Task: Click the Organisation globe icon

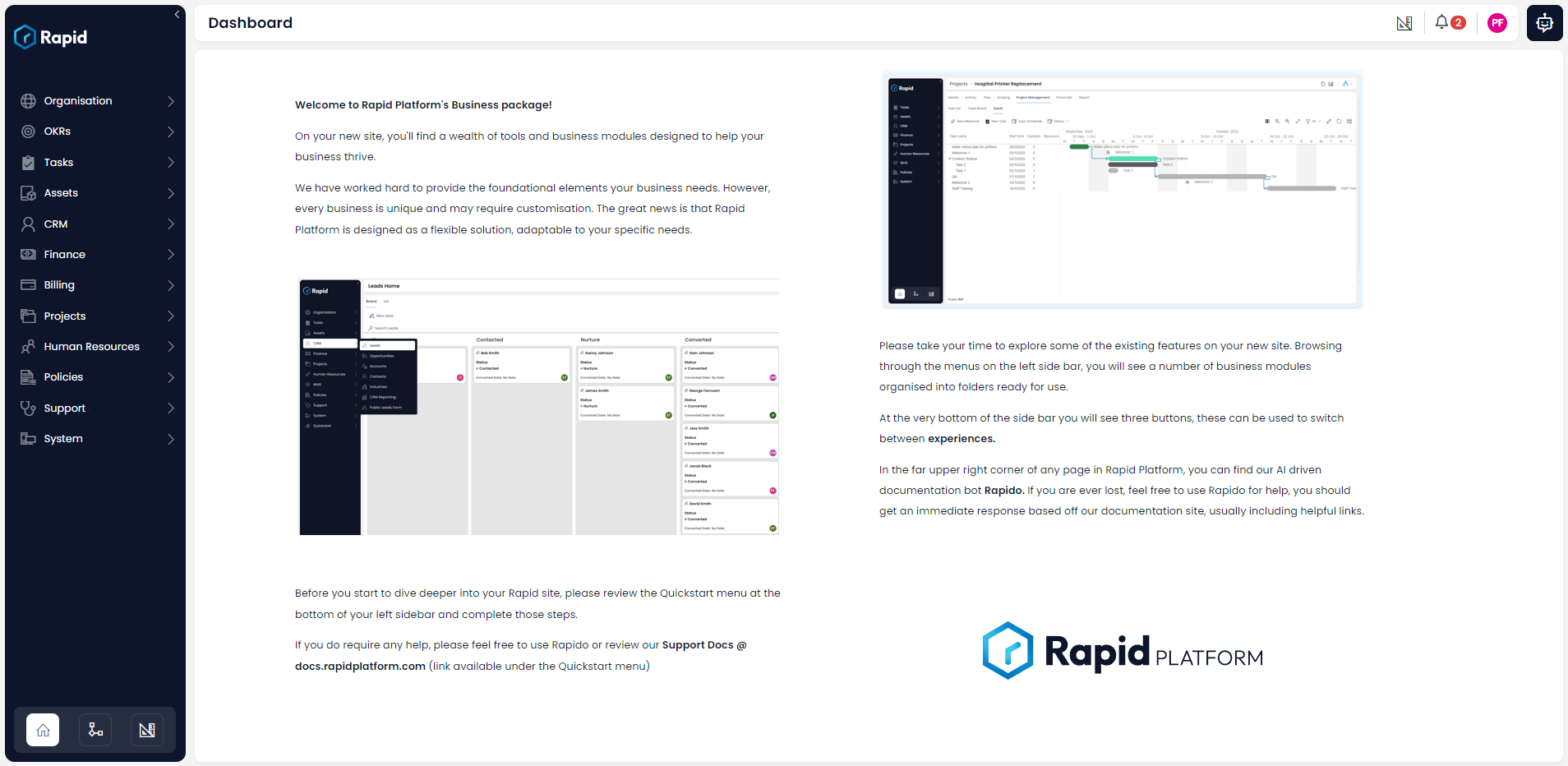Action: tap(27, 100)
